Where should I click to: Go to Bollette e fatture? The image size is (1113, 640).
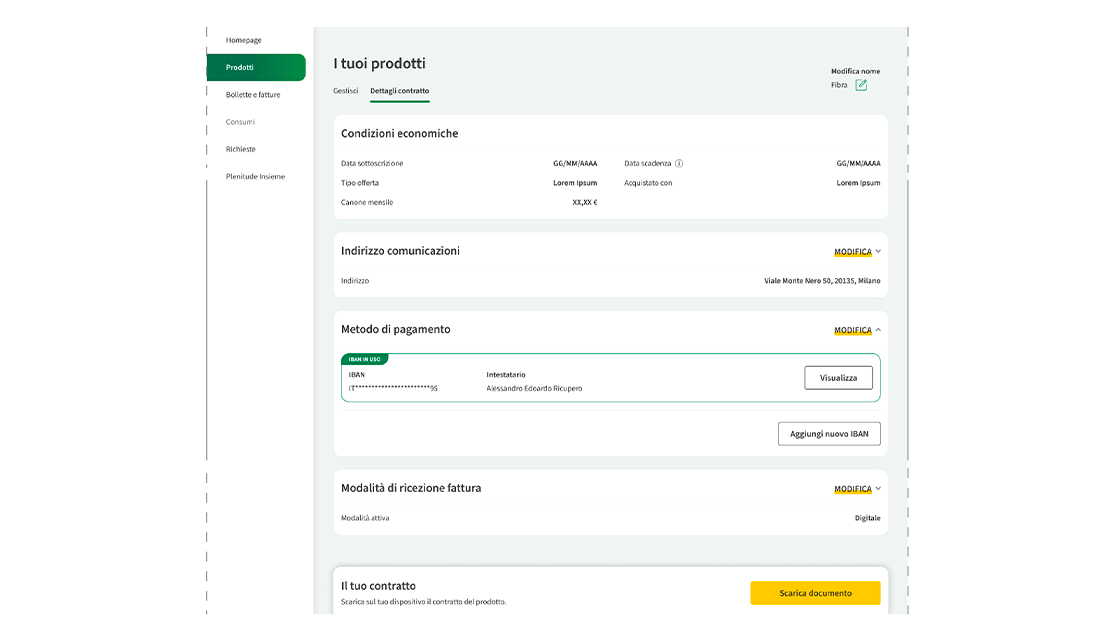[x=253, y=95]
